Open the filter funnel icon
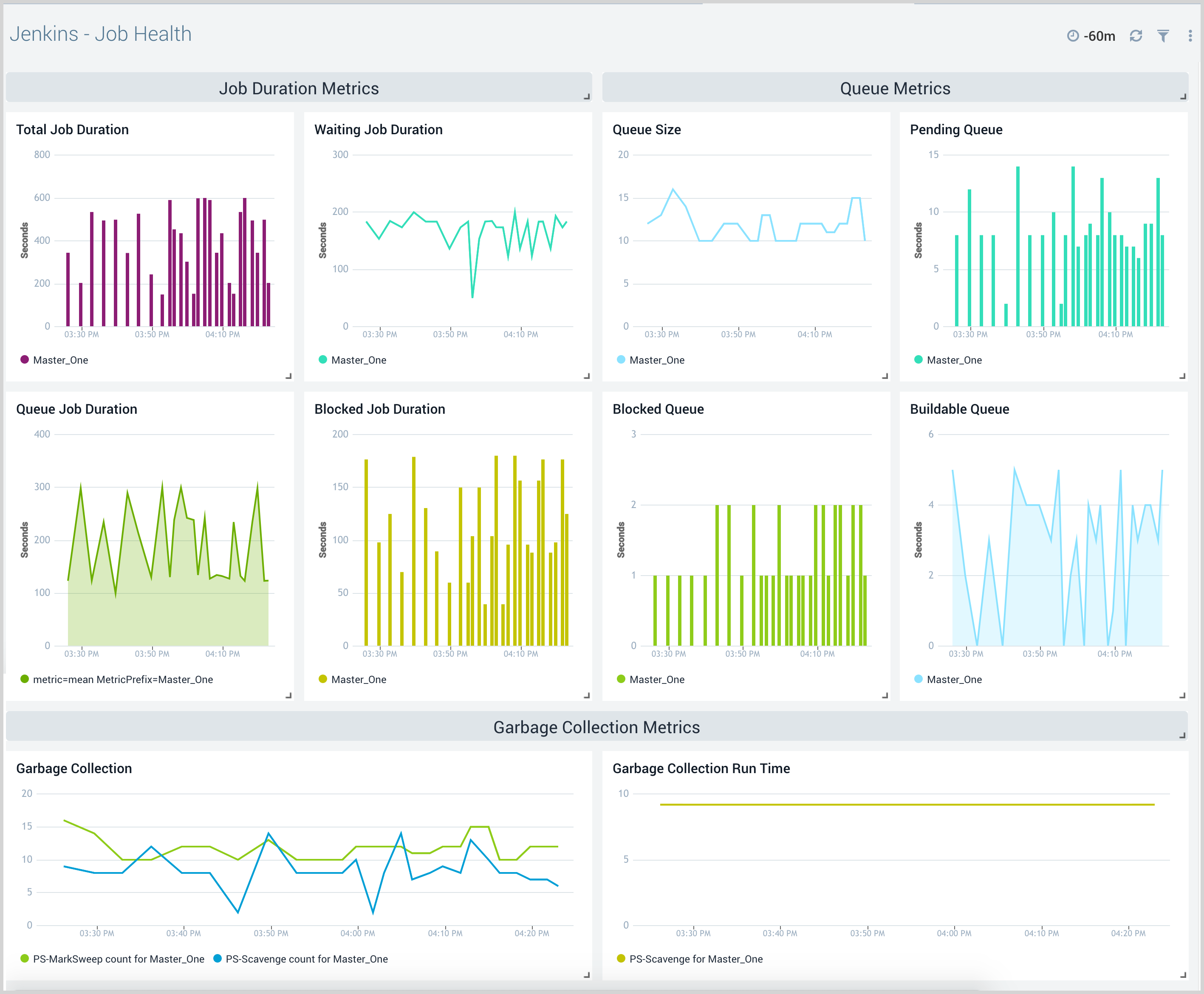Viewport: 1204px width, 994px height. coord(1163,36)
